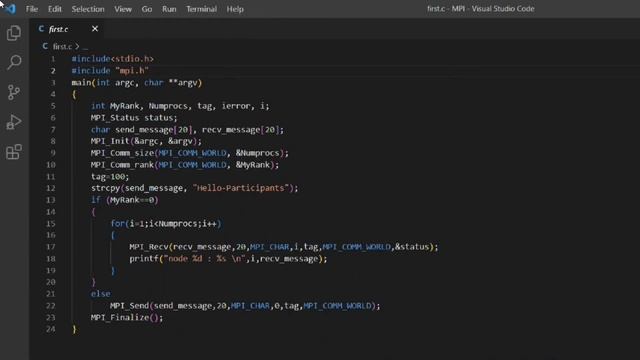
Task: Open the Explorer view in activity bar
Action: [14, 33]
